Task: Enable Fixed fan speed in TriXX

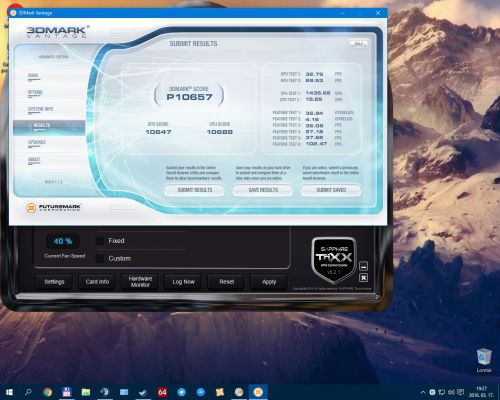Action: 100,241
